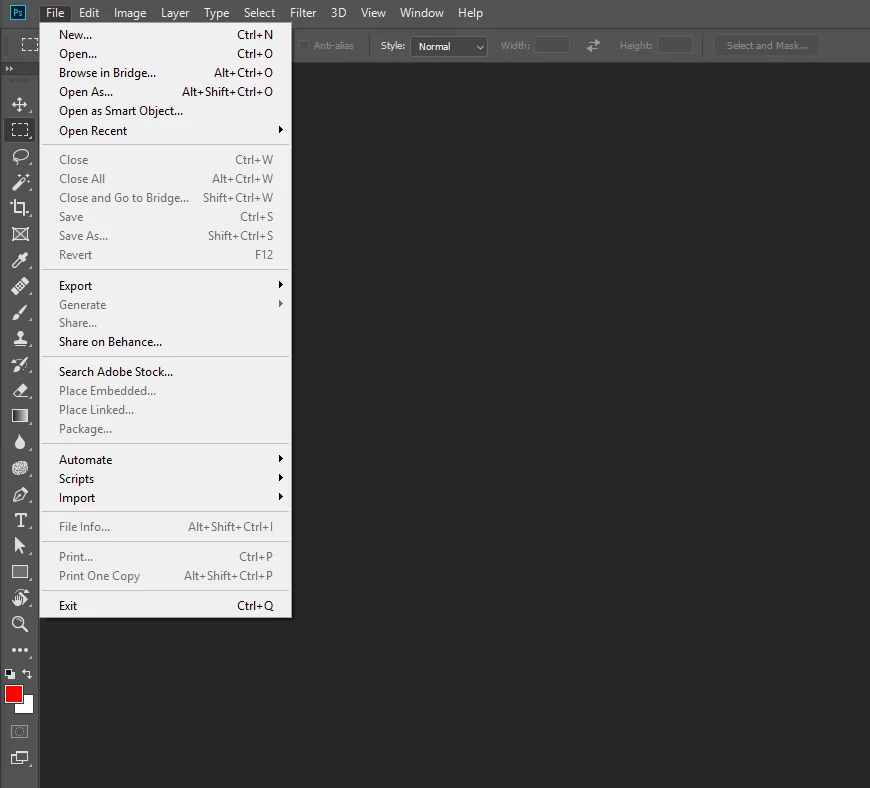This screenshot has height=788, width=870.
Task: Select the Move tool
Action: [x=20, y=104]
